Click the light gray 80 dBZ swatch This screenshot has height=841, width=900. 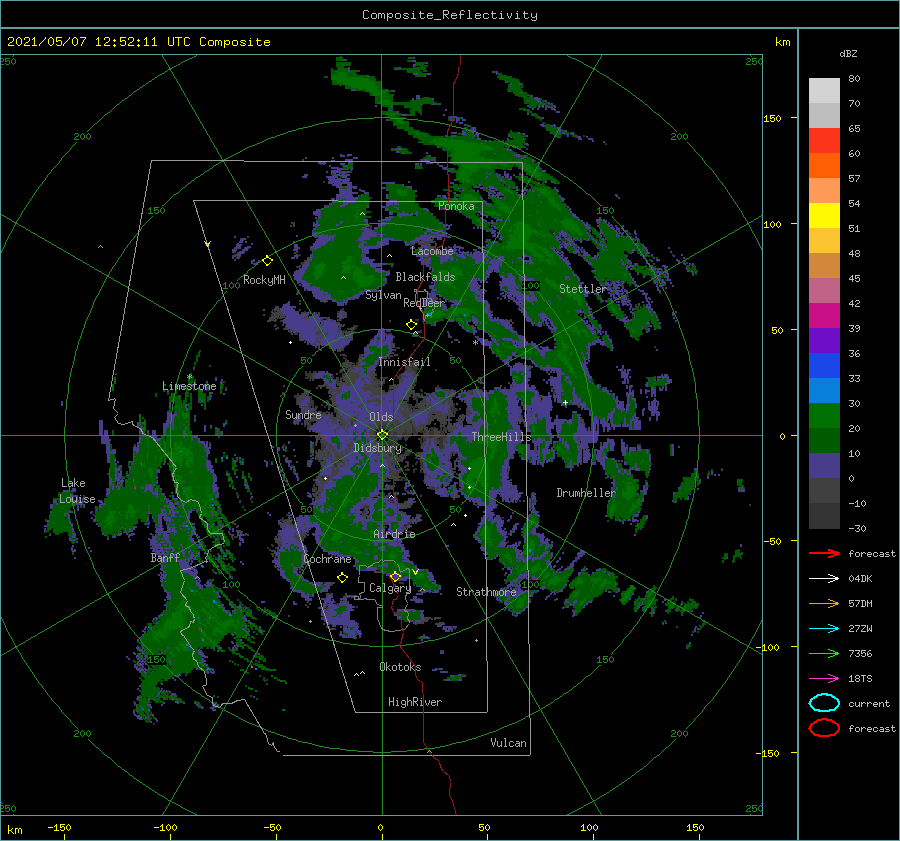[x=824, y=90]
